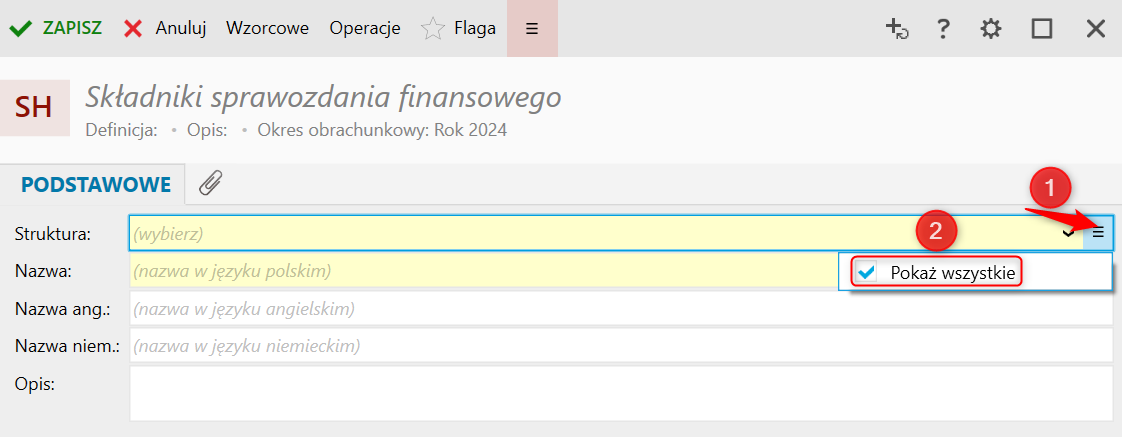Click the green ZAPISZ save button
The height and width of the screenshot is (437, 1122).
[x=56, y=28]
